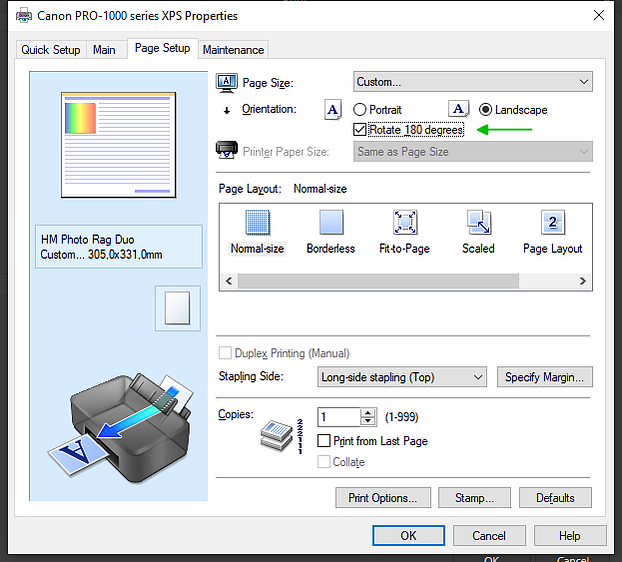This screenshot has height=562, width=622.
Task: Select the Page Setup tab
Action: 163,48
